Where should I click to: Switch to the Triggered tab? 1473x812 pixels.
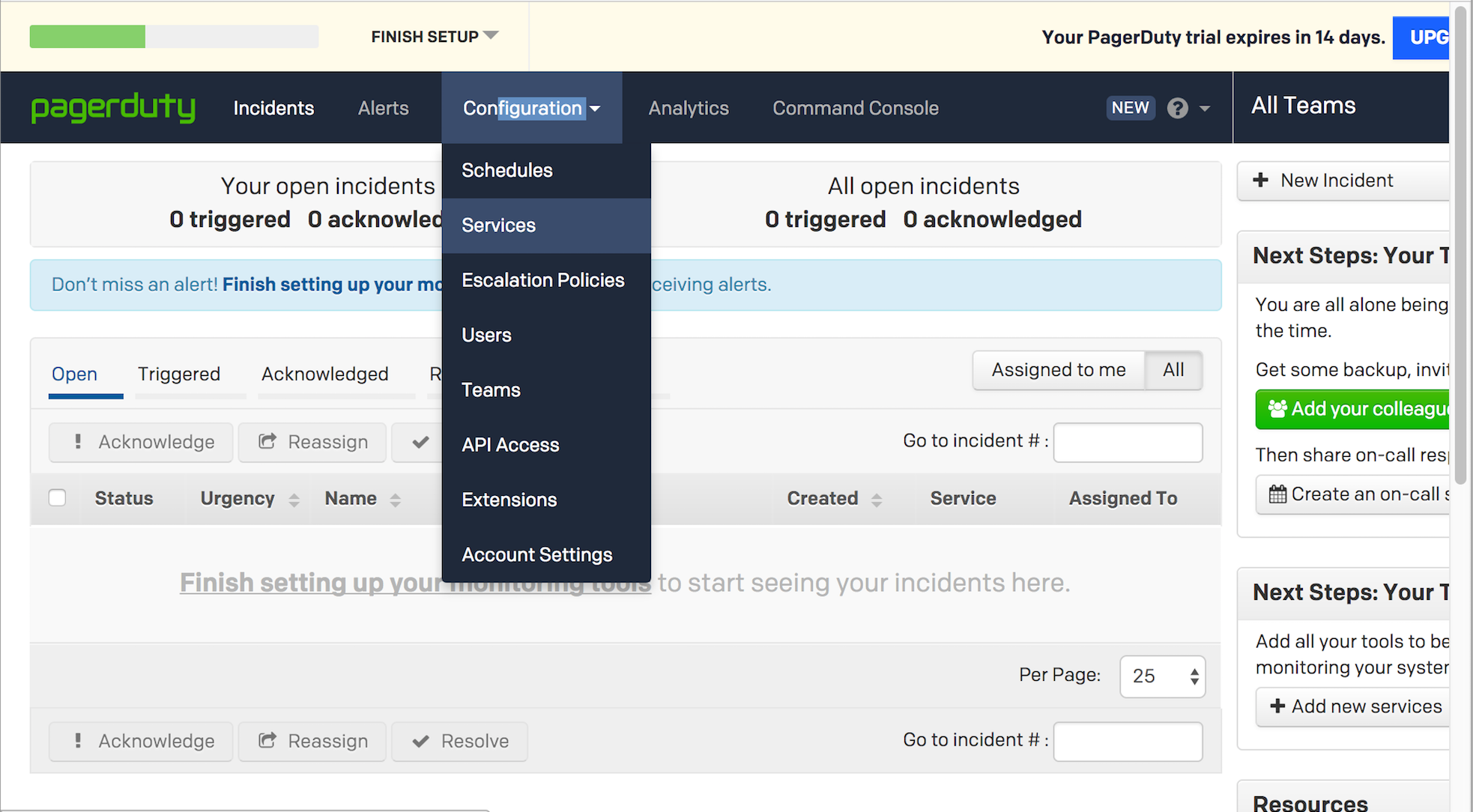tap(179, 374)
